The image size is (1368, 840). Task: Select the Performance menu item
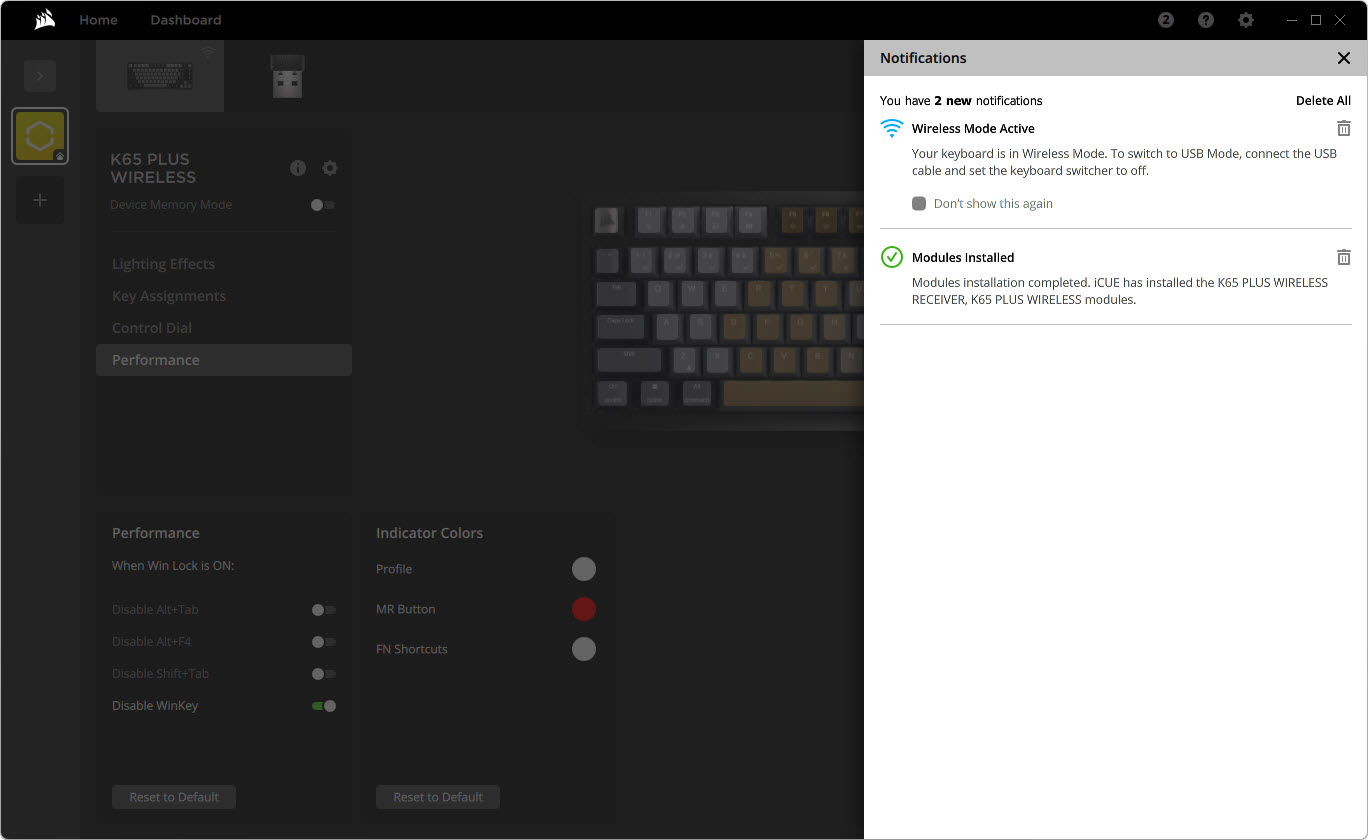pyautogui.click(x=224, y=360)
